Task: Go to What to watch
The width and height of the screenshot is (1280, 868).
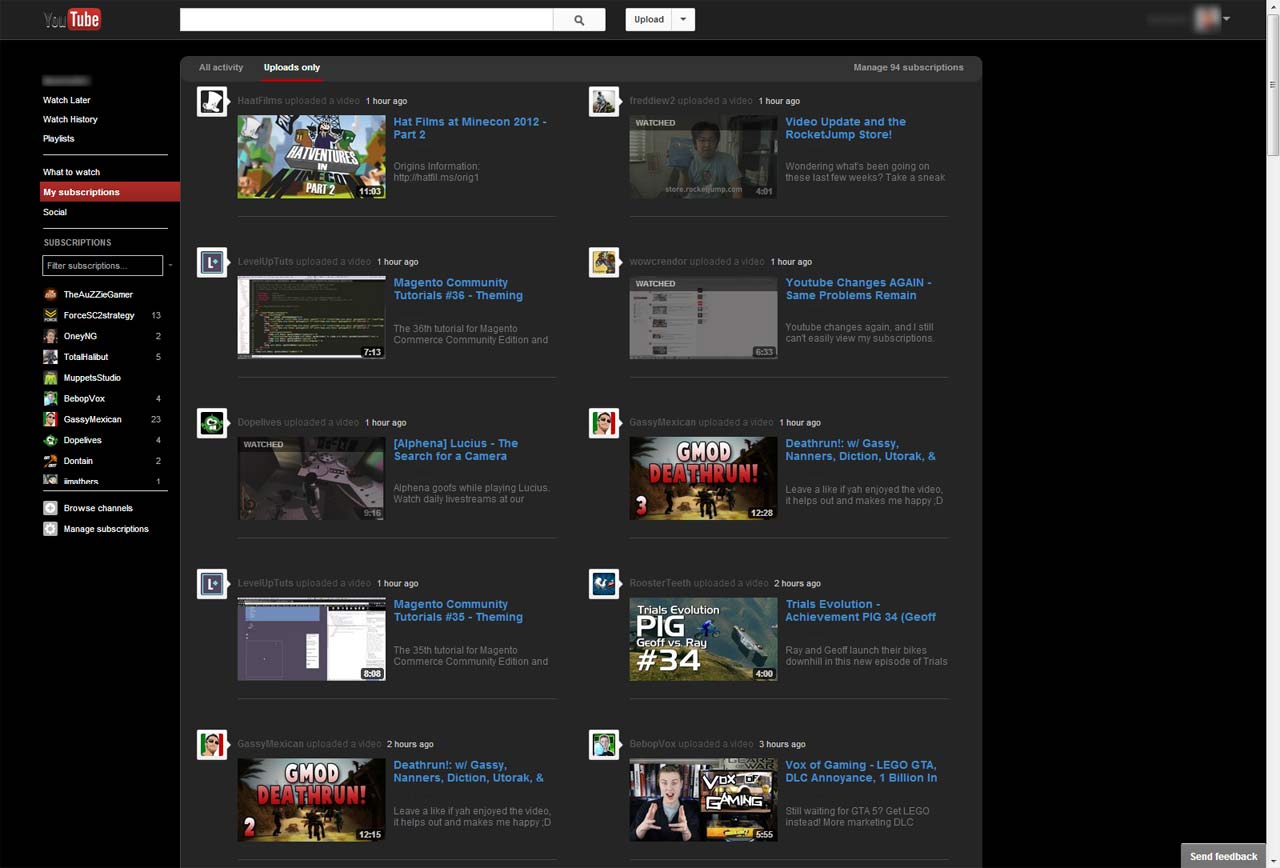Action: [72, 172]
